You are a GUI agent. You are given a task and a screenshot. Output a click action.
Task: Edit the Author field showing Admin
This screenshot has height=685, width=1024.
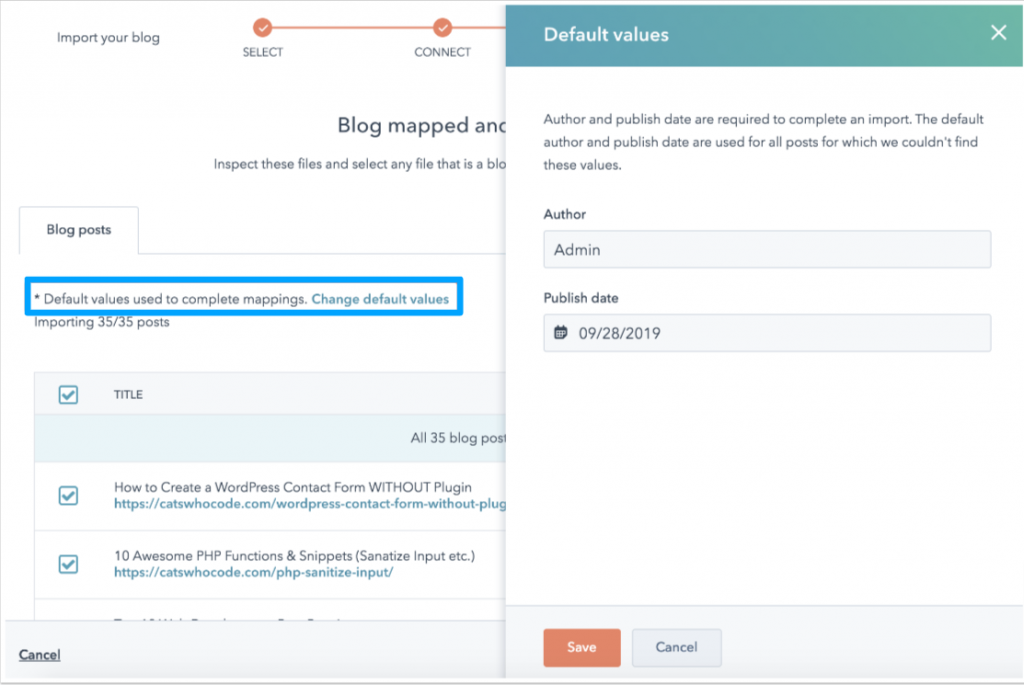[x=766, y=249]
